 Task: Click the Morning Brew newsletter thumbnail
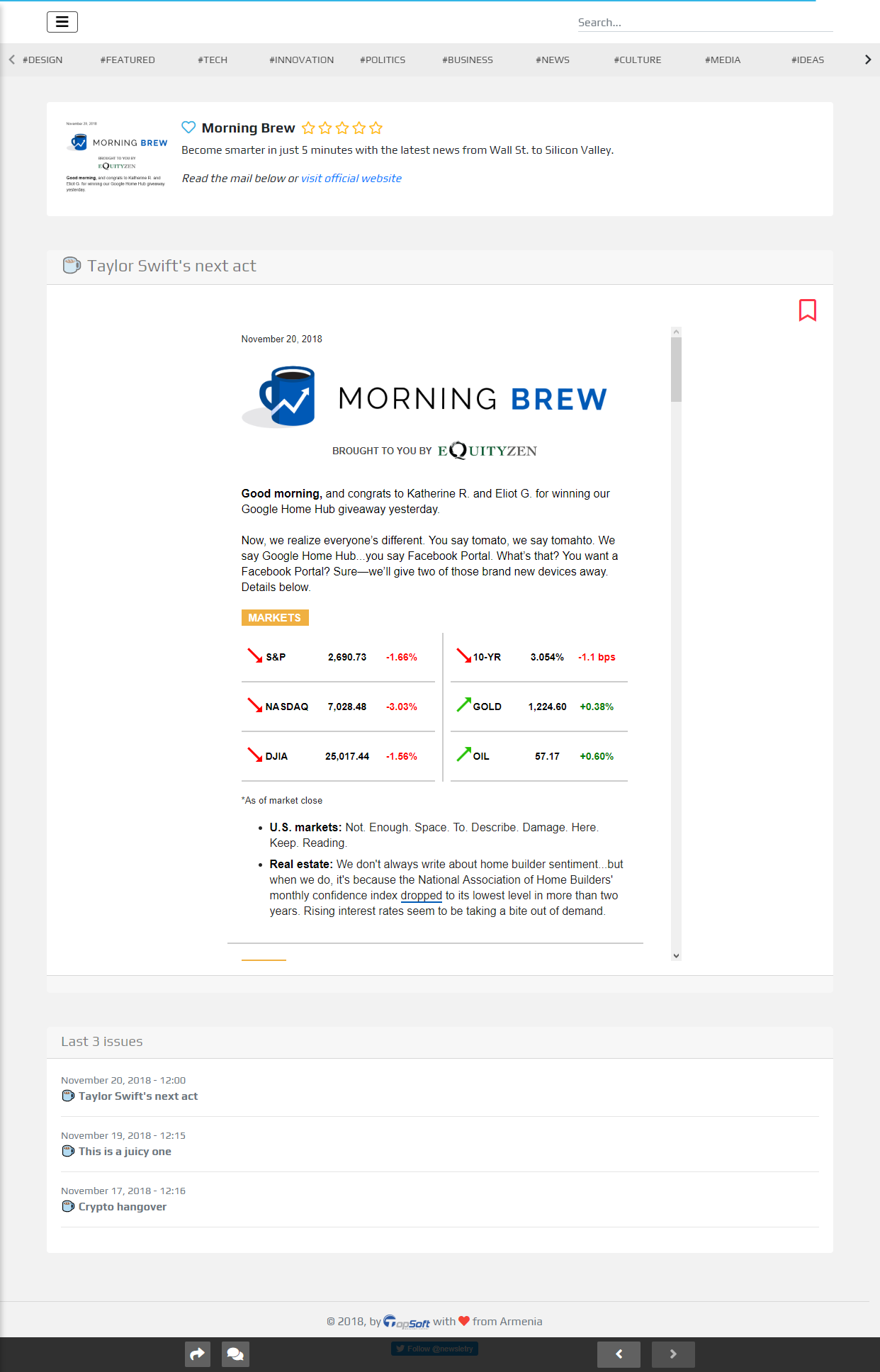coord(116,157)
